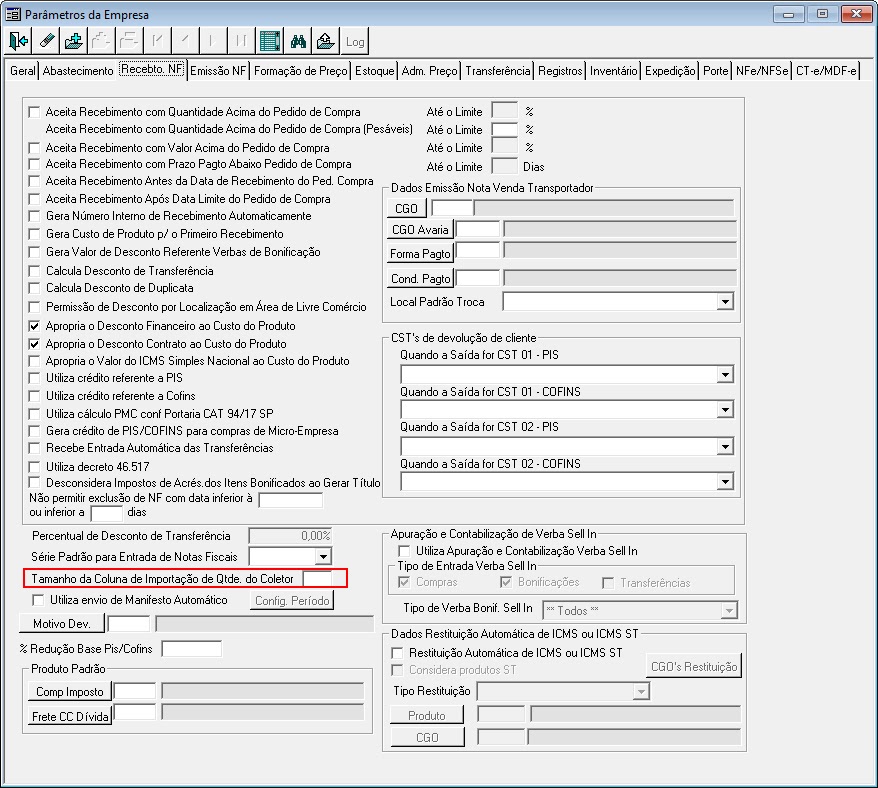The width and height of the screenshot is (878, 788).
Task: Check Utiliza Apuração e Contabilização Verba Sell In
Action: point(404,551)
